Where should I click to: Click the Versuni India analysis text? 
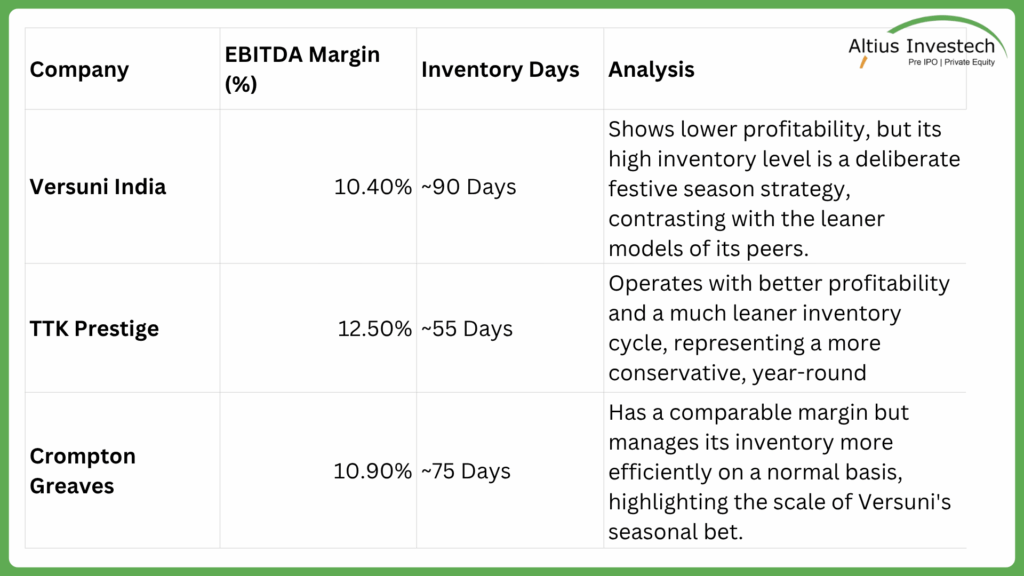(784, 187)
